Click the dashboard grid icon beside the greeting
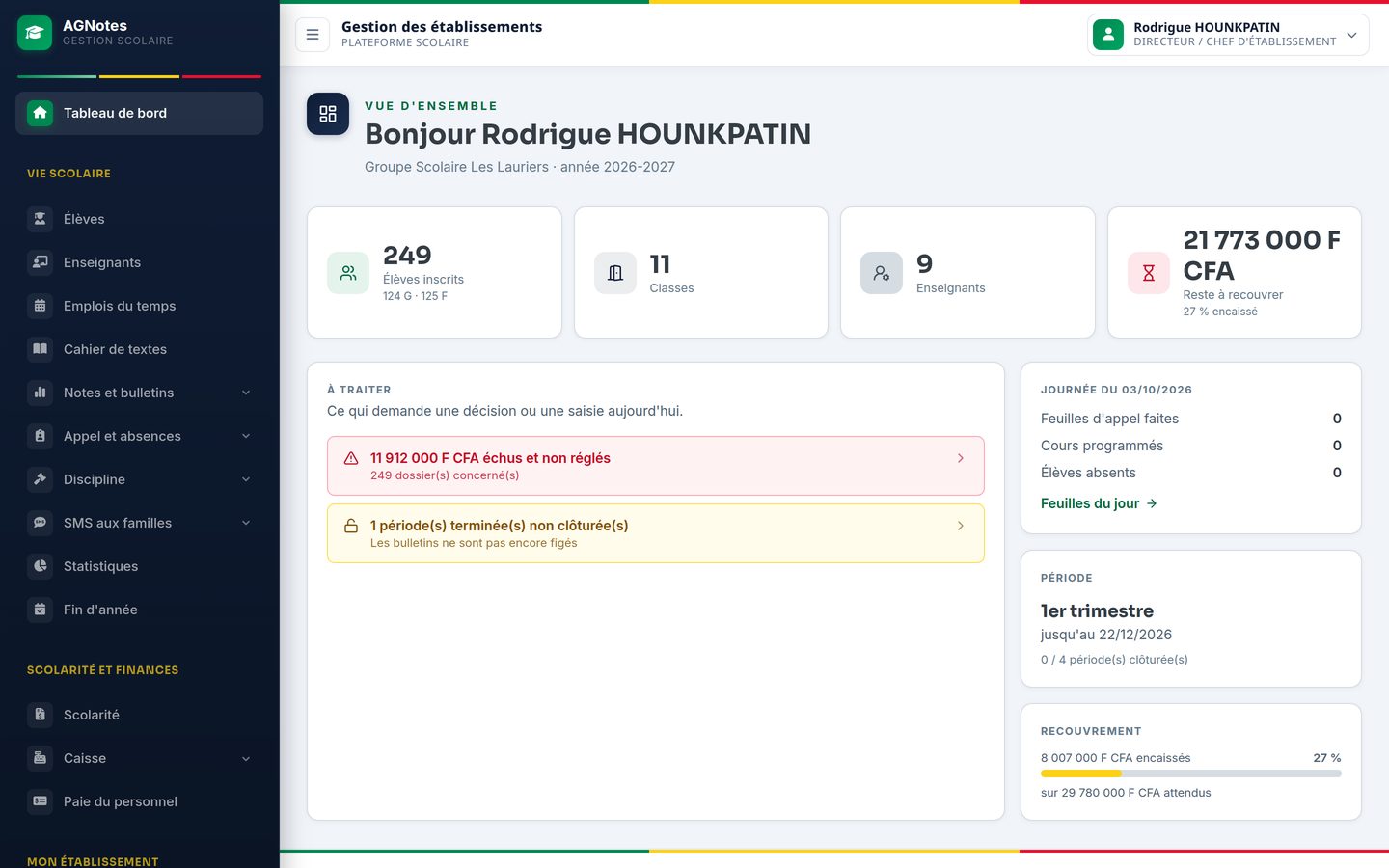Image resolution: width=1389 pixels, height=868 pixels. [x=328, y=114]
